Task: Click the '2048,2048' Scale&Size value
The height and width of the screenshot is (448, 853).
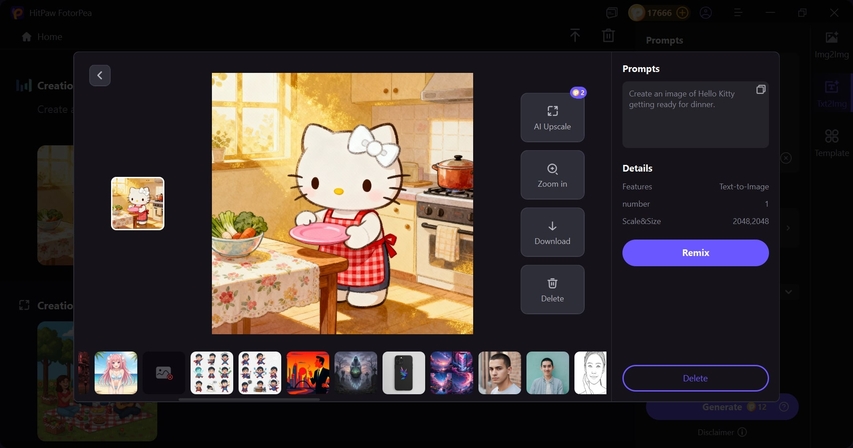Action: tap(750, 221)
